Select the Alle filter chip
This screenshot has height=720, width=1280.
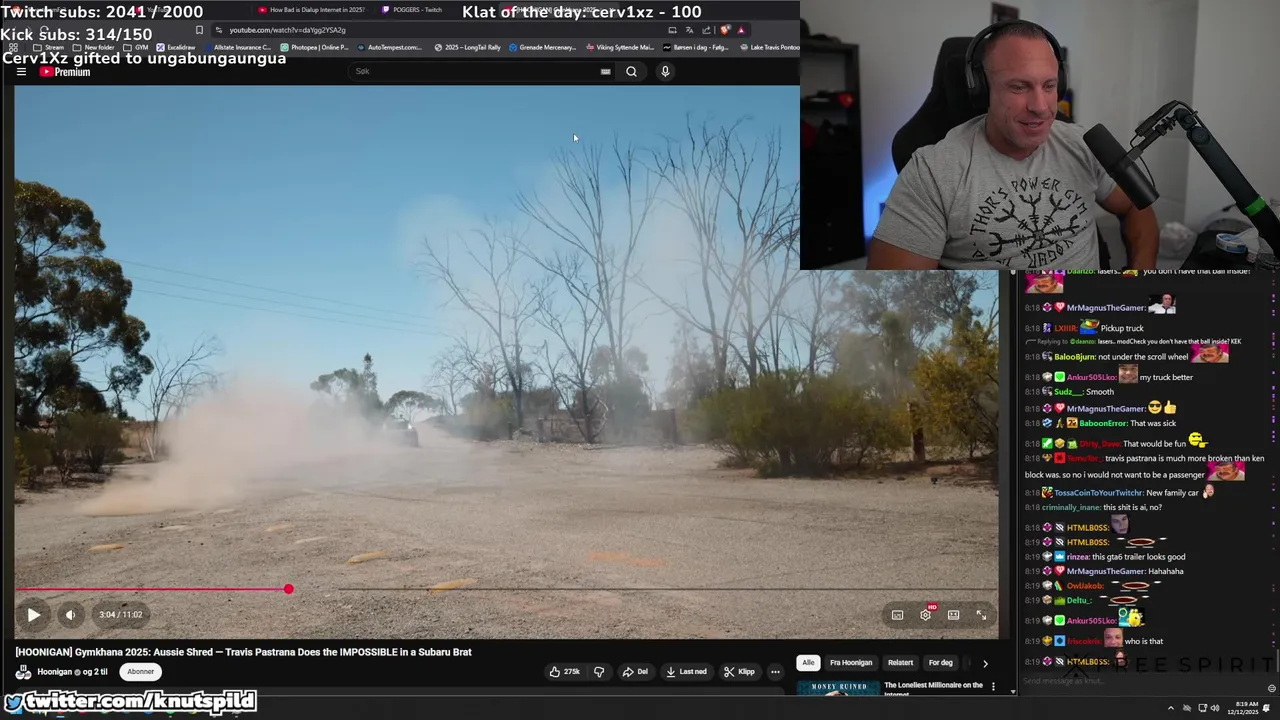click(808, 662)
